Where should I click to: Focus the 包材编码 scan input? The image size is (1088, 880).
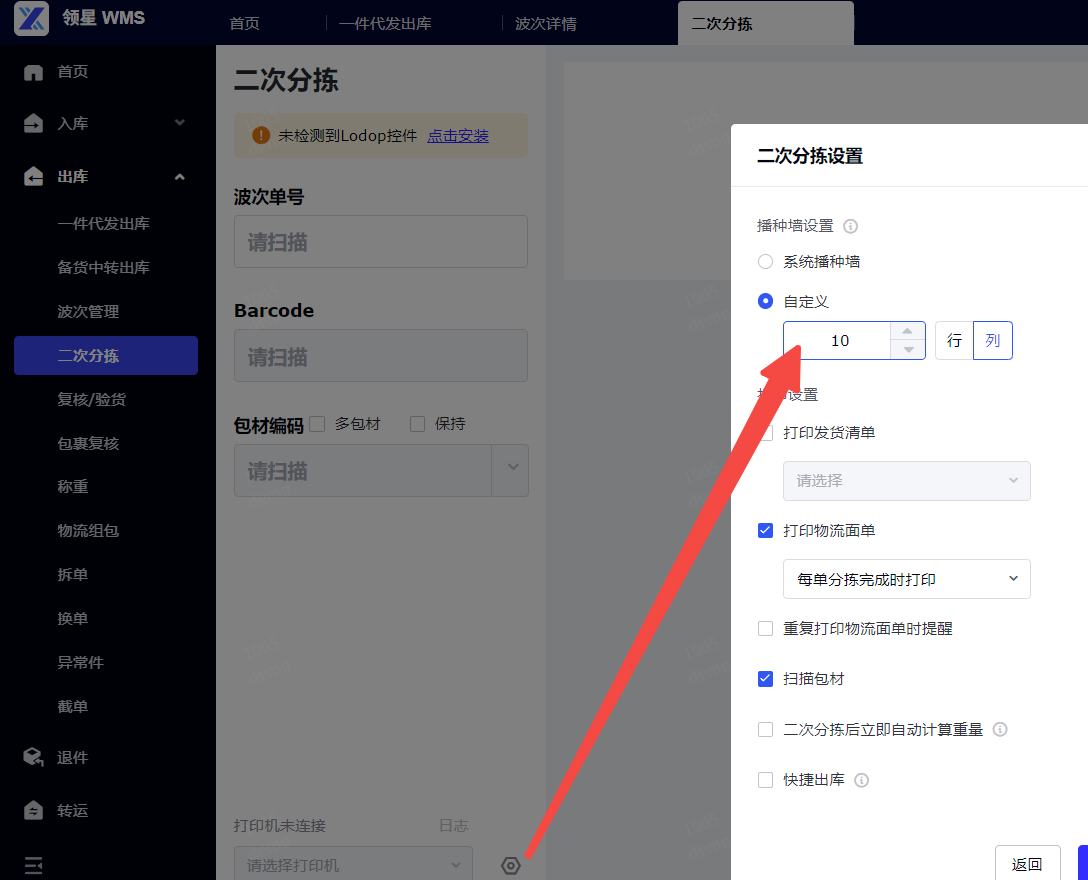[363, 471]
